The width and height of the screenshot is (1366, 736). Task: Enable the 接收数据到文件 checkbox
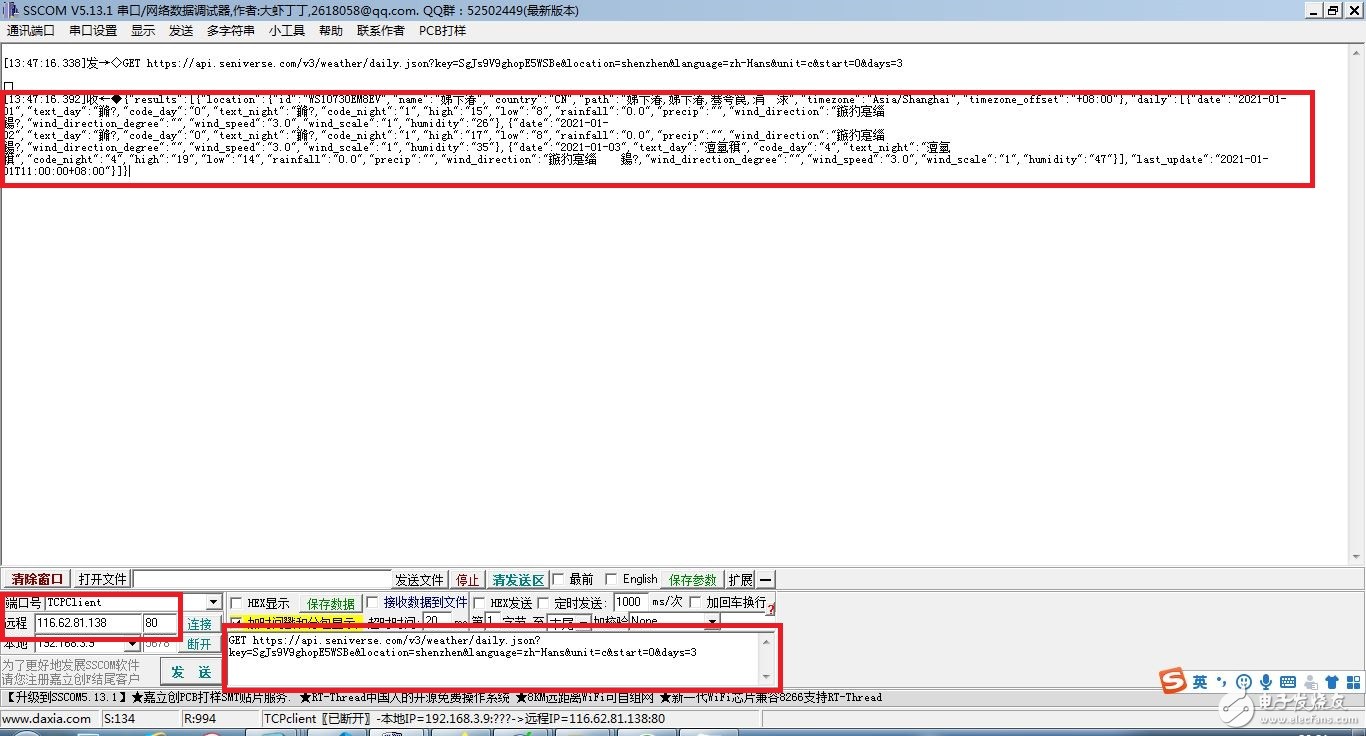pyautogui.click(x=372, y=603)
